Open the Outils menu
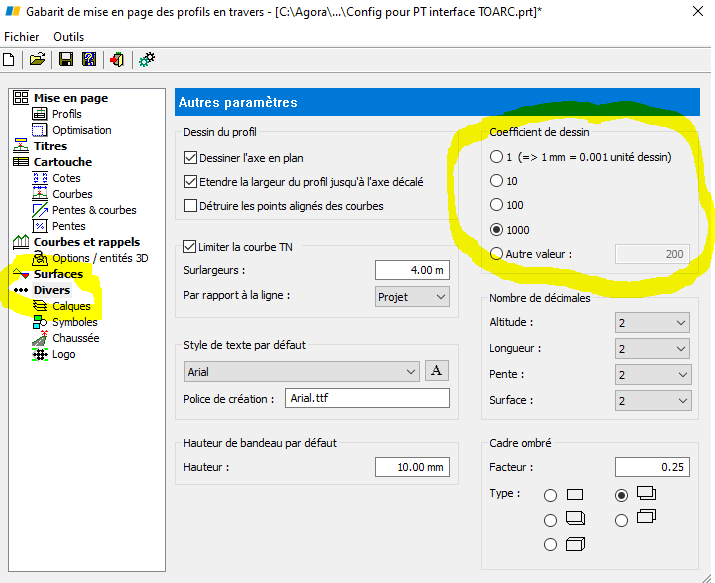 [x=68, y=36]
